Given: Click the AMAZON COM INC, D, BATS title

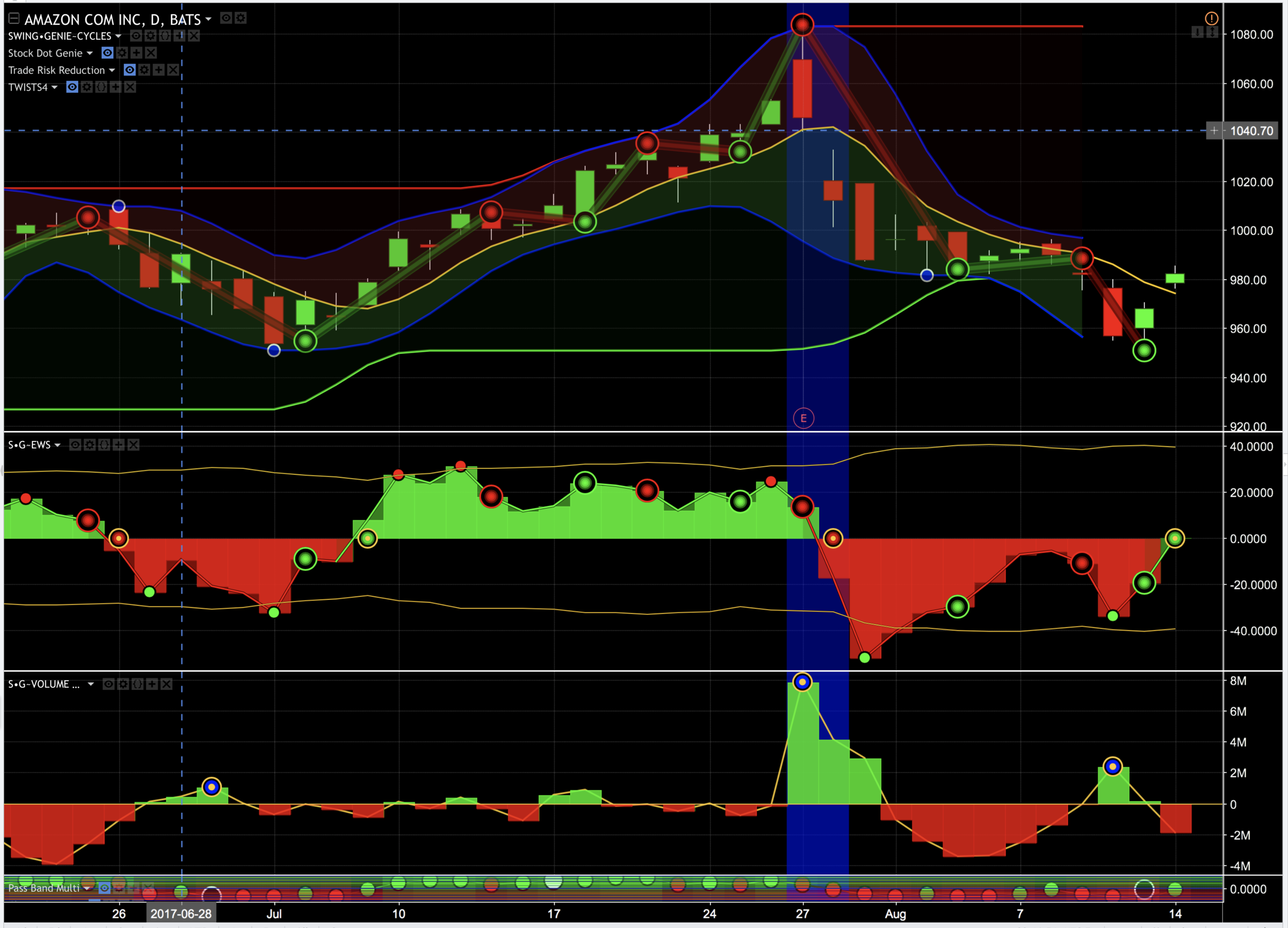Looking at the screenshot, I should (112, 20).
